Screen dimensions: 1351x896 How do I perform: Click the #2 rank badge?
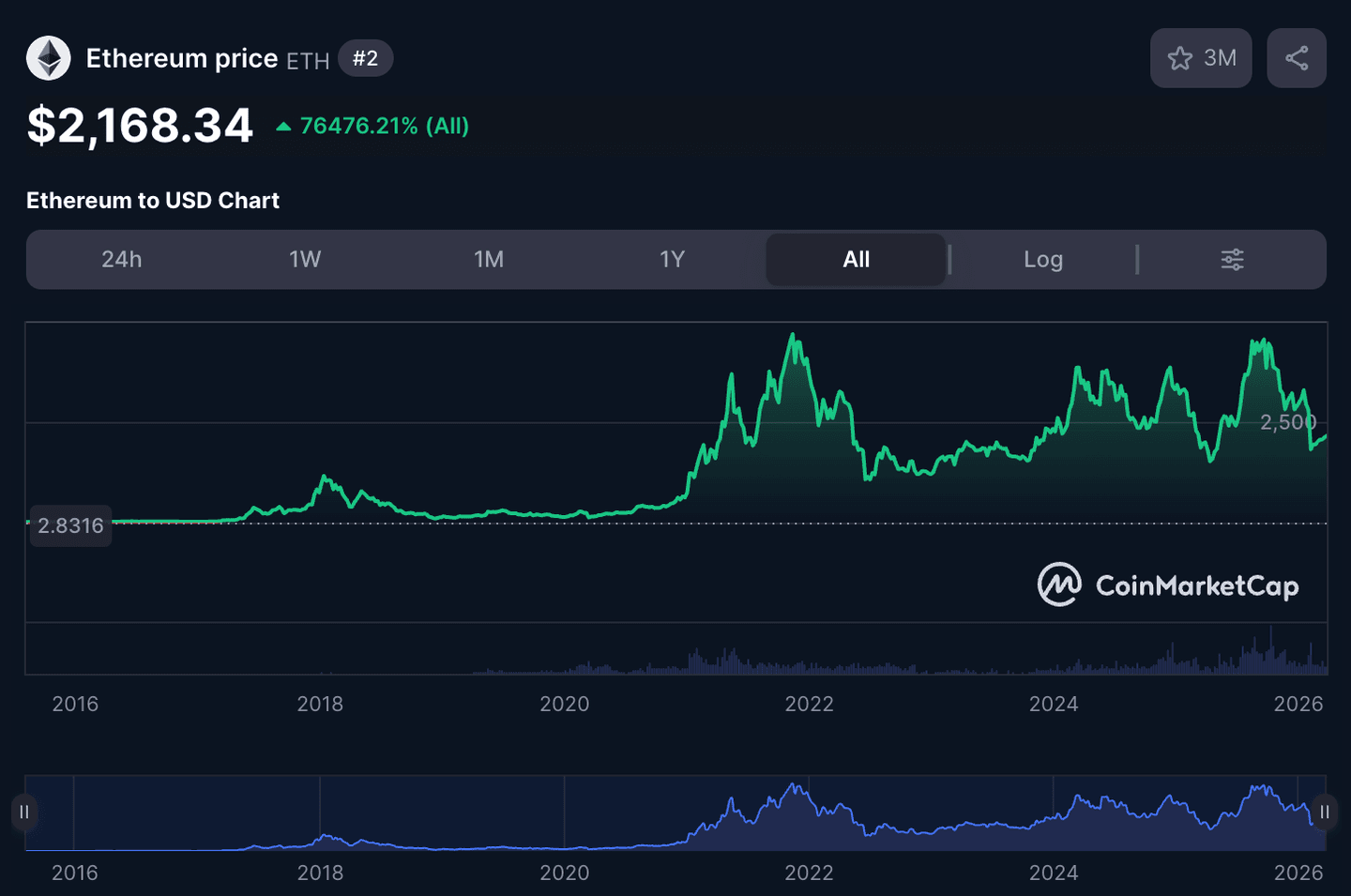365,58
